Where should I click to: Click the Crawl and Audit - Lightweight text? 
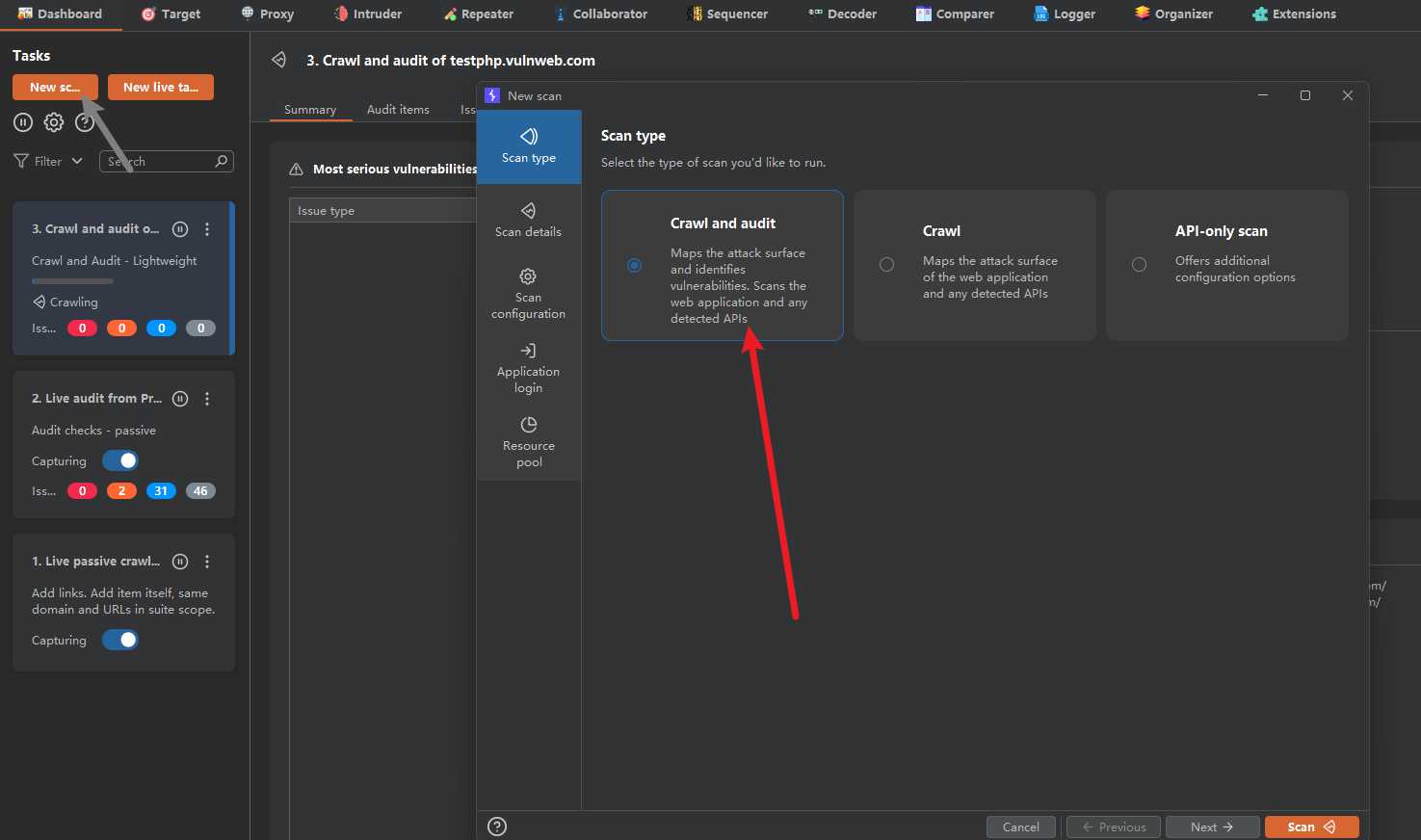coord(114,261)
